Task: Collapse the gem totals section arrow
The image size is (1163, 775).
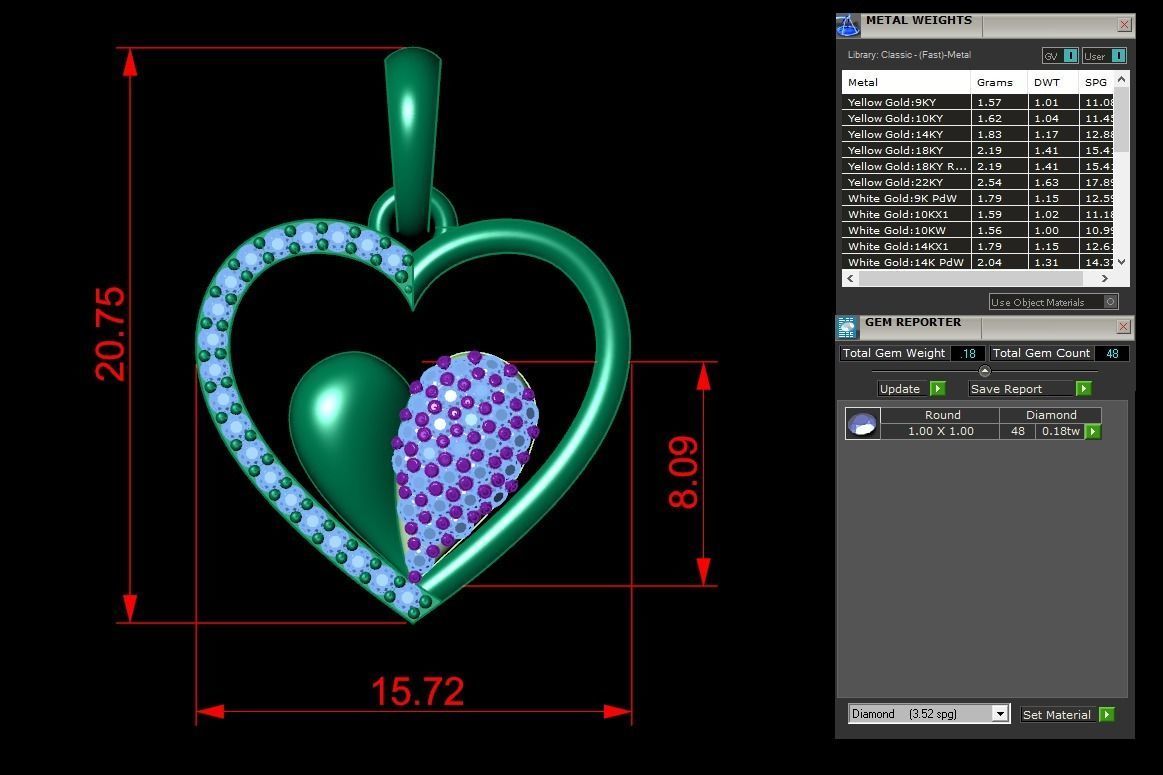Action: tap(984, 371)
